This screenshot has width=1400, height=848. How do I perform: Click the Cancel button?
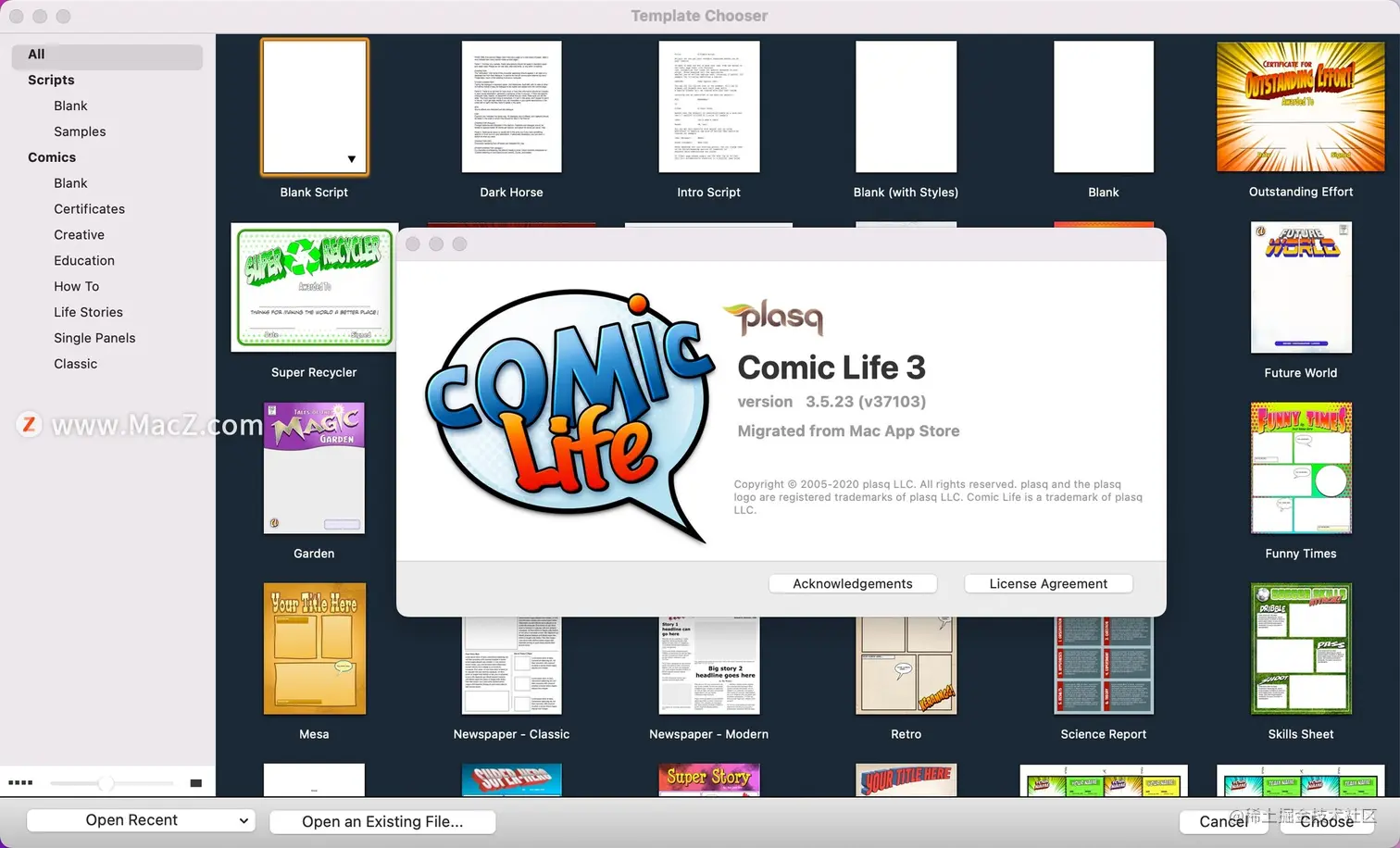click(1223, 821)
